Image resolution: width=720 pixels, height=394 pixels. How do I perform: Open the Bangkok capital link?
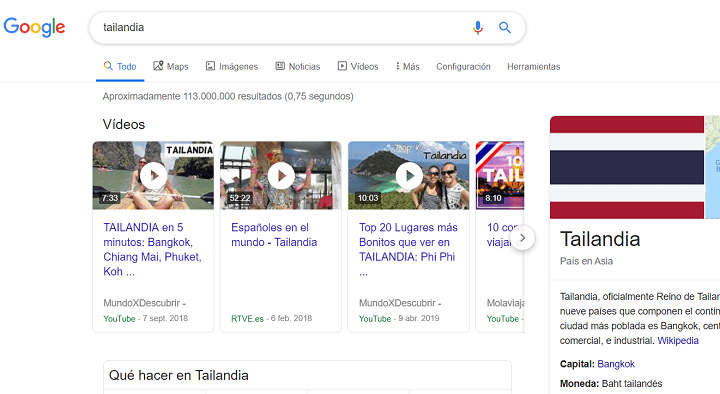616,364
